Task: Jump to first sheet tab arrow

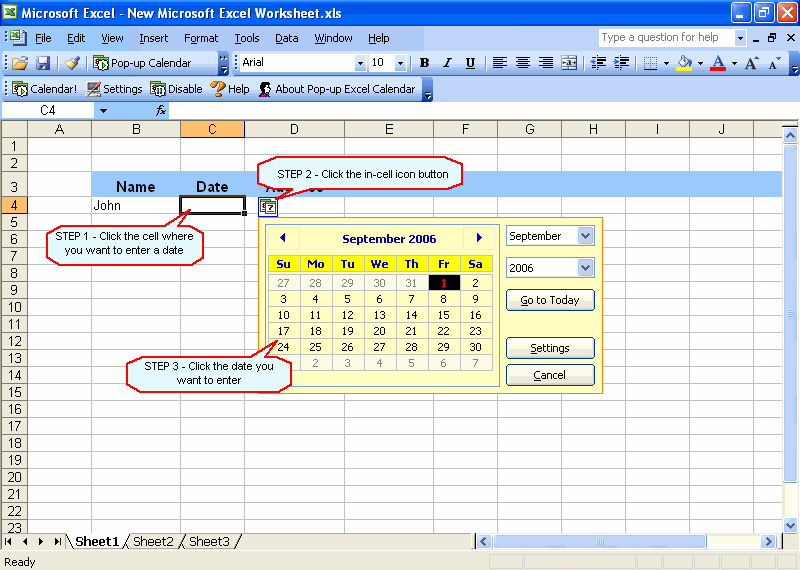Action: 9,541
